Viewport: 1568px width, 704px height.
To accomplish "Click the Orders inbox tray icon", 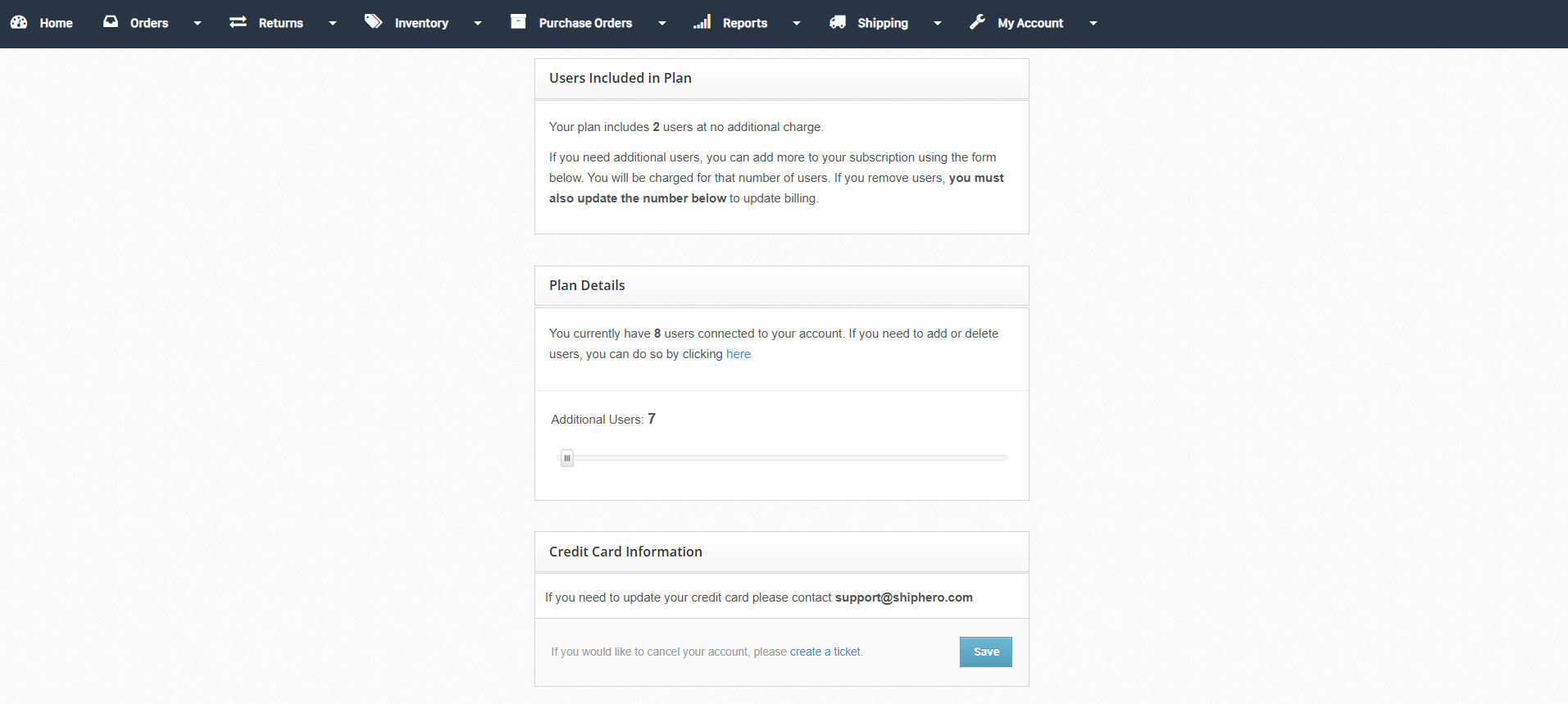I will (x=111, y=22).
